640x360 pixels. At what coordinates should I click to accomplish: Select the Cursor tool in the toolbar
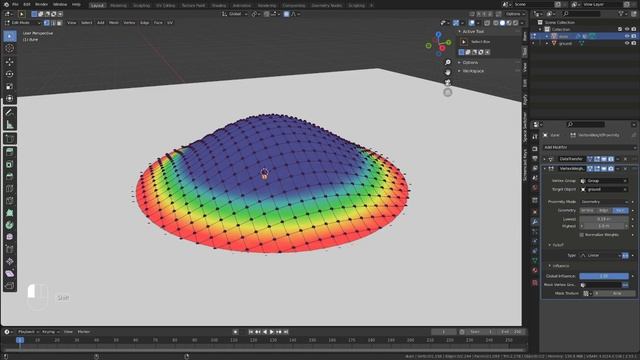pos(9,48)
